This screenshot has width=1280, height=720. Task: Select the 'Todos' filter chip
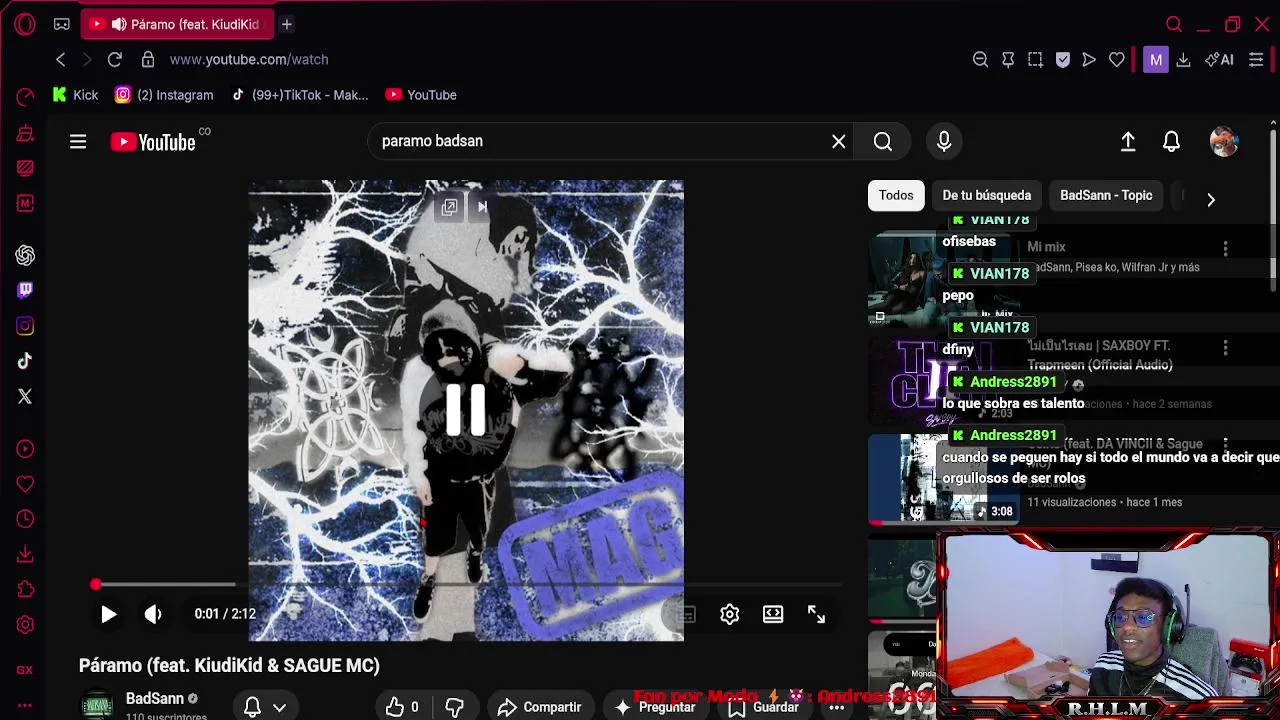point(896,195)
